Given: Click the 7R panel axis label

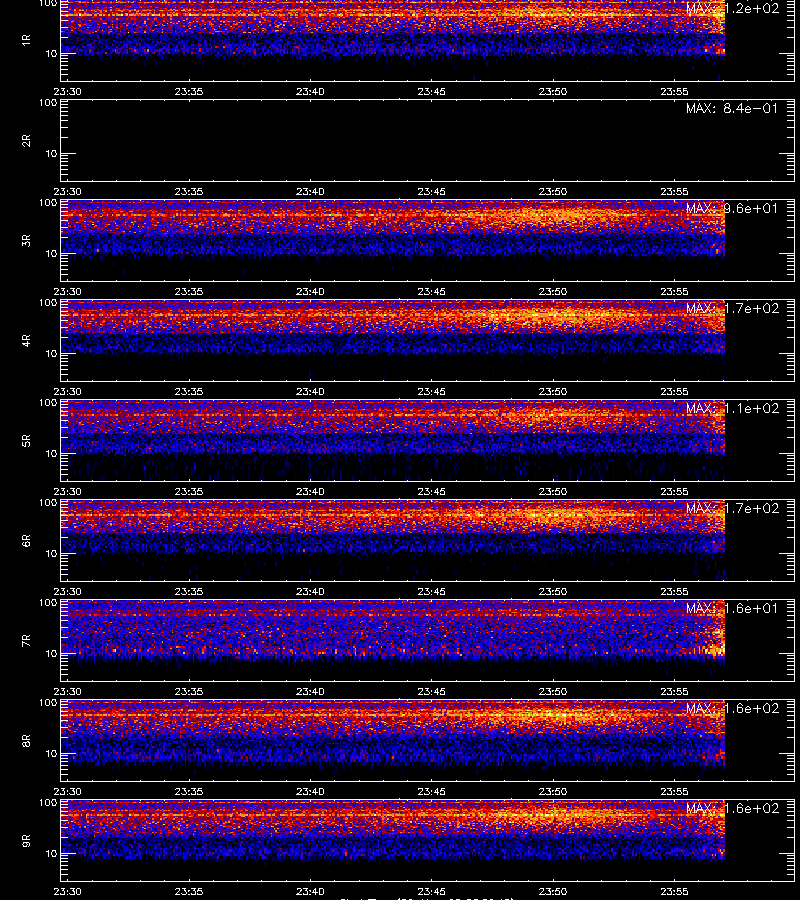Looking at the screenshot, I should [x=26, y=641].
